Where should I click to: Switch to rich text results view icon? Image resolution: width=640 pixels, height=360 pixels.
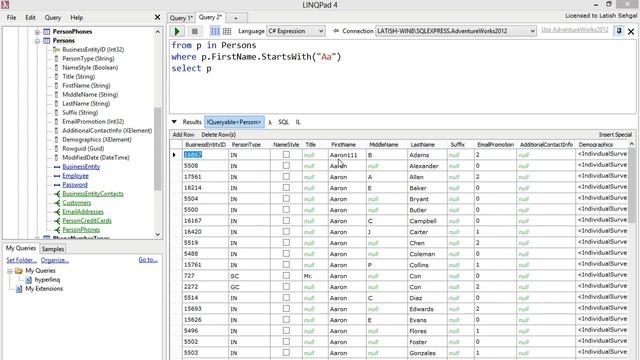[215, 31]
